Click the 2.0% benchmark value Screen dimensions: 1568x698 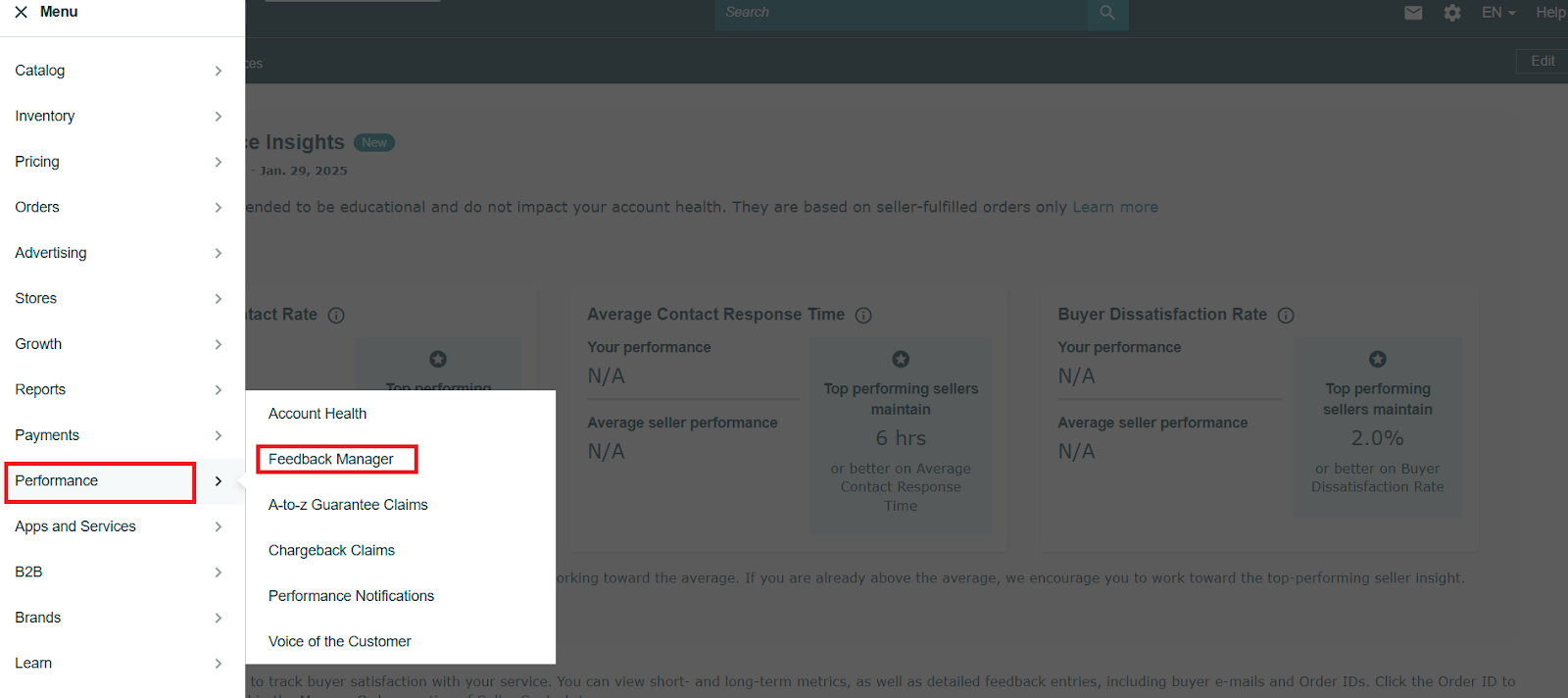(1378, 438)
